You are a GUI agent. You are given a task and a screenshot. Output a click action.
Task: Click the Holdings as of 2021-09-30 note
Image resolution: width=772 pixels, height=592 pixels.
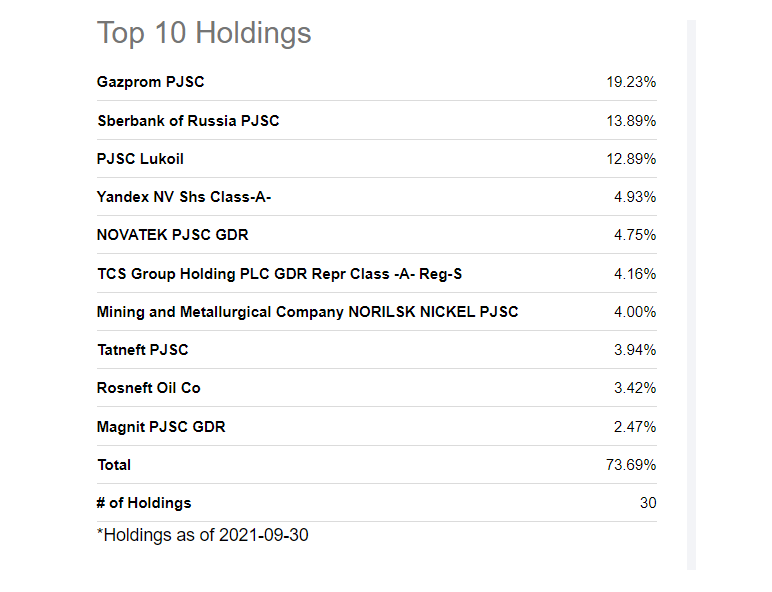tap(203, 535)
